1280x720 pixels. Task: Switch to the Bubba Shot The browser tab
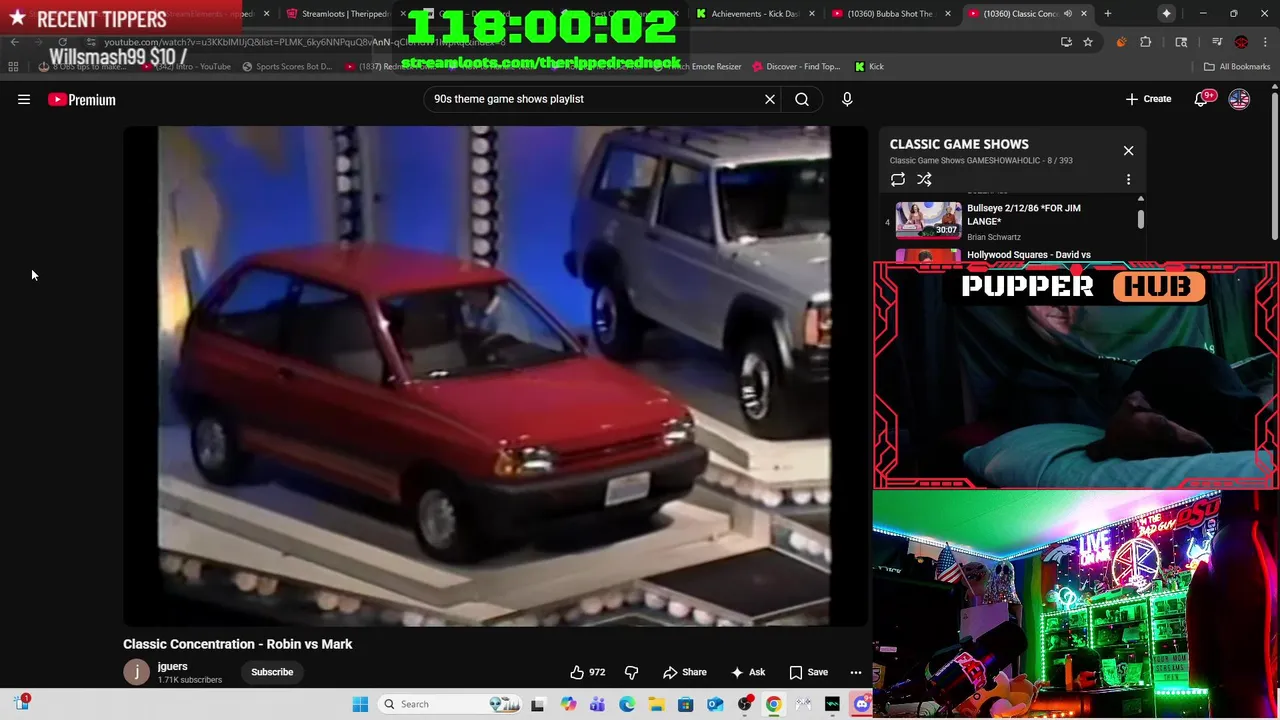pos(890,14)
